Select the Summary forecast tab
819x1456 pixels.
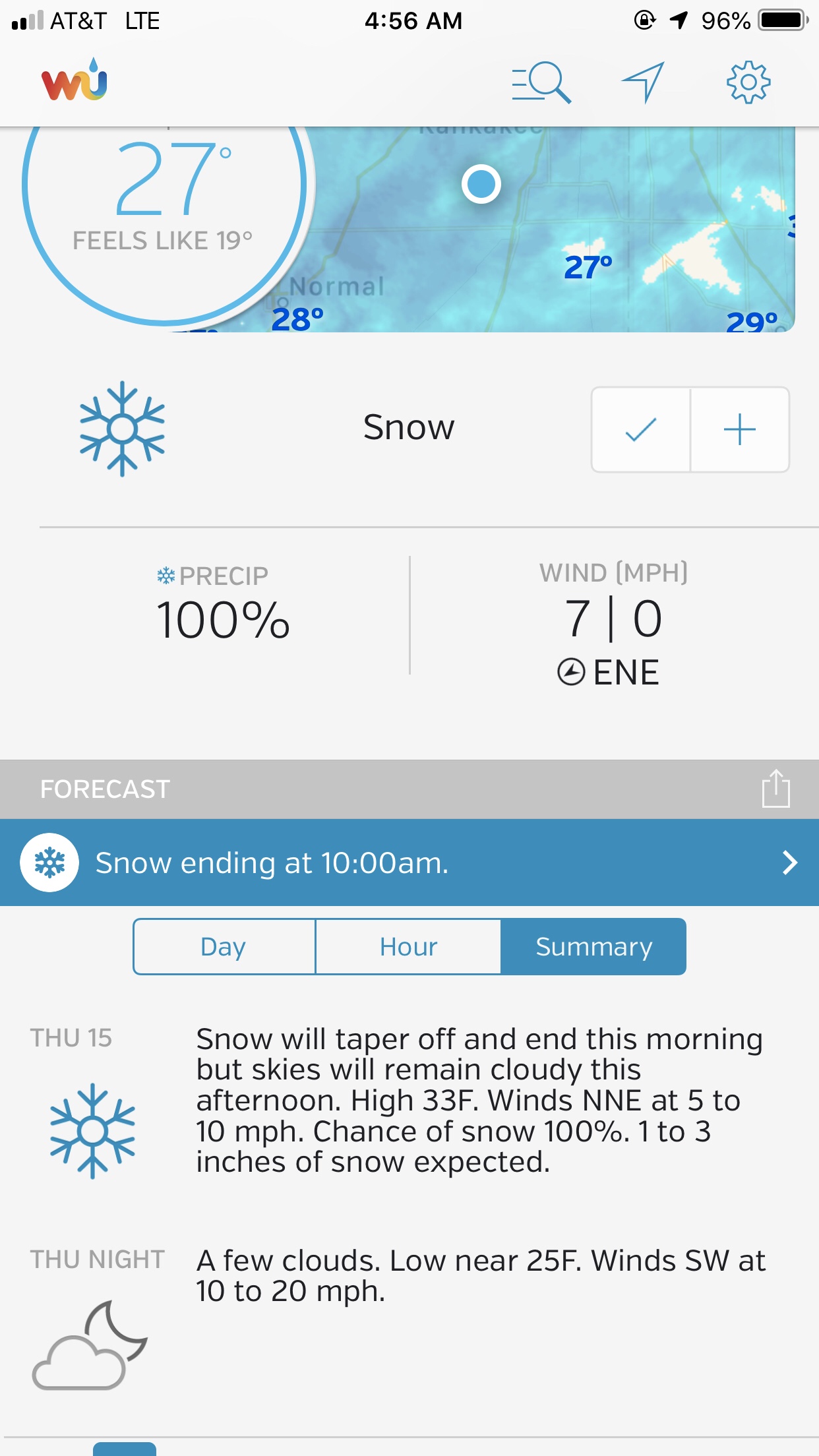click(x=593, y=947)
